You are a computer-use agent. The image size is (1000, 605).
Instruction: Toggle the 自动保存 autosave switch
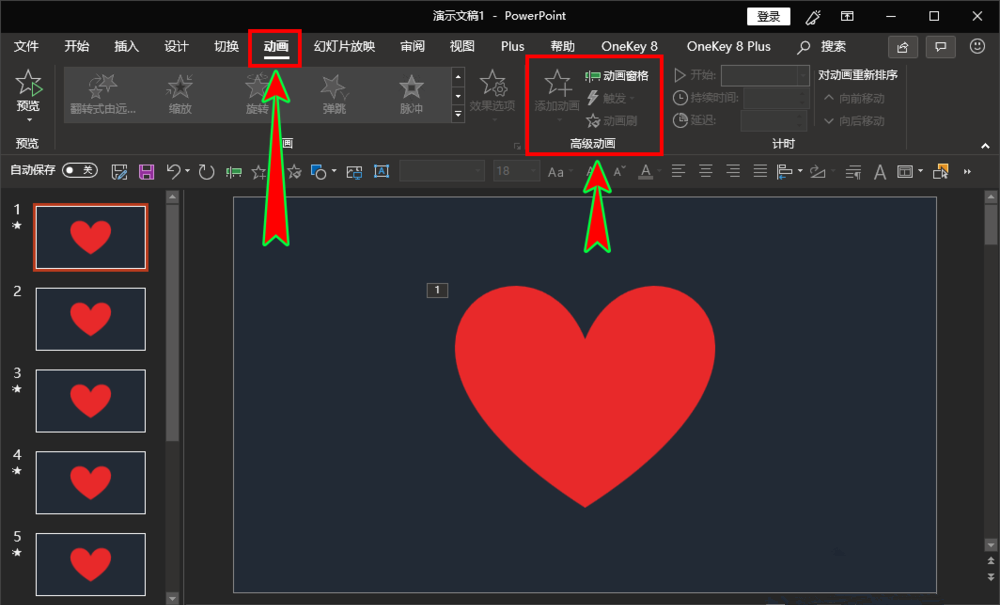80,170
